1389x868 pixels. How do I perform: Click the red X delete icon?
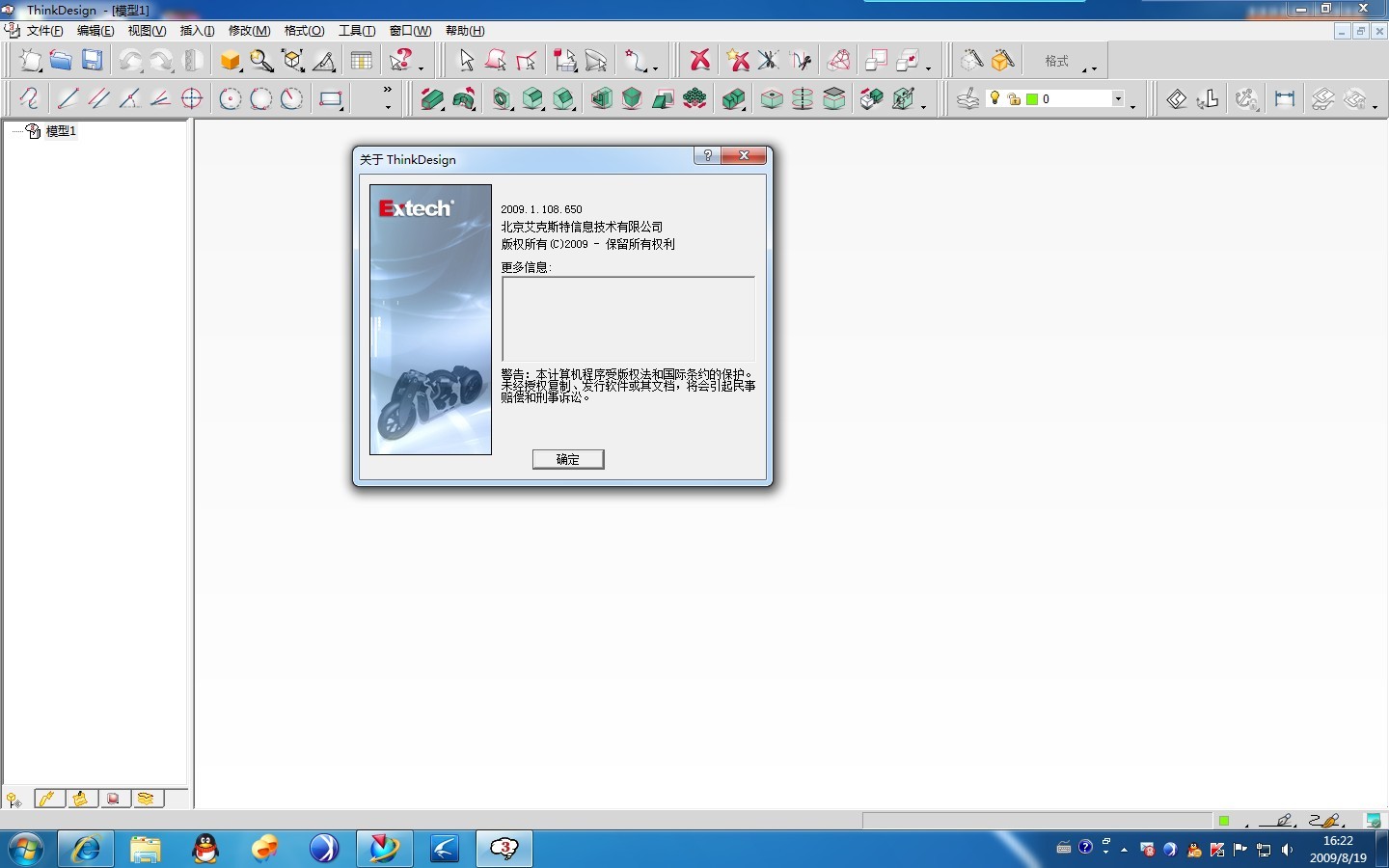(700, 61)
